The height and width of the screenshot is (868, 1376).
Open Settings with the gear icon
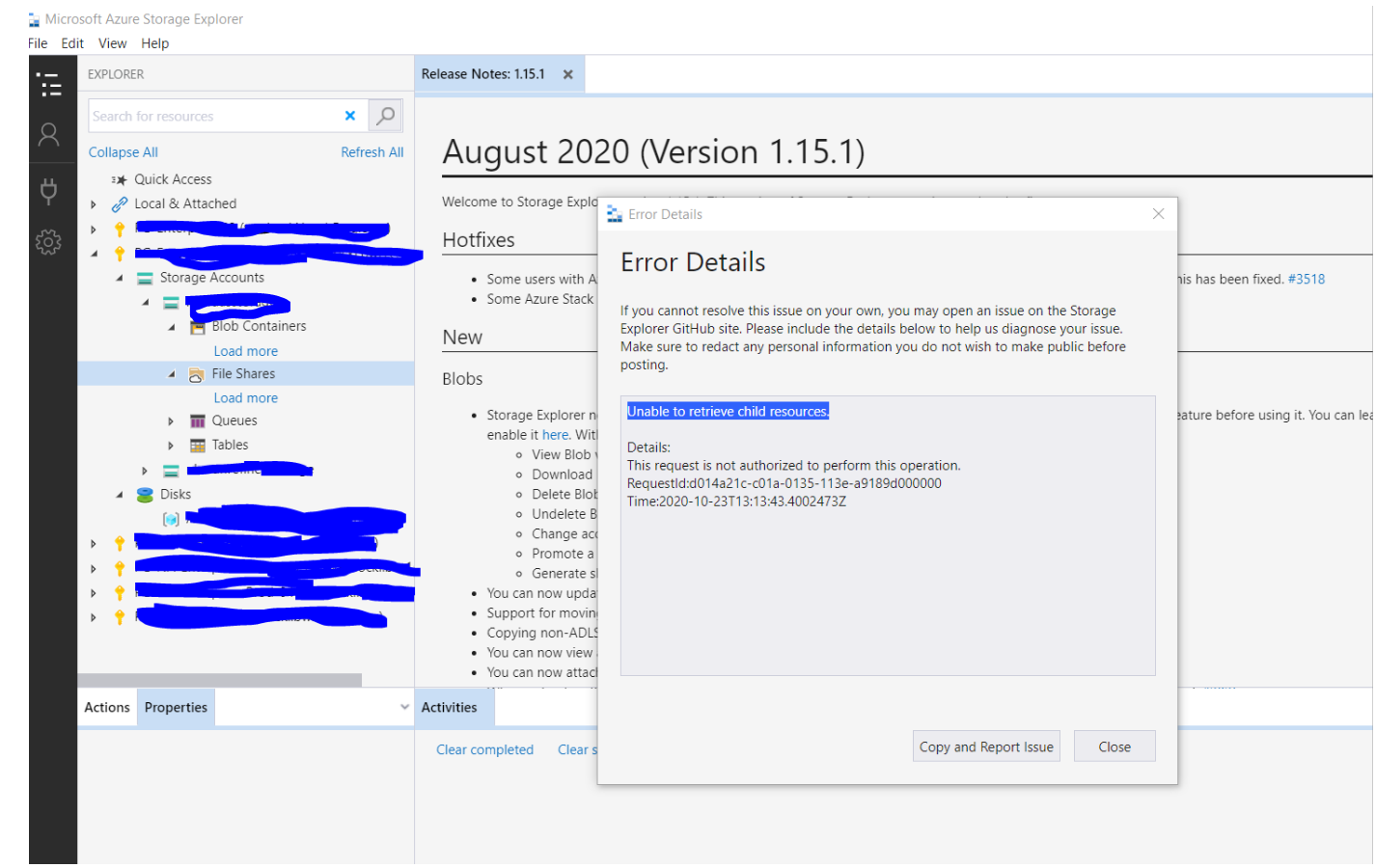[50, 242]
